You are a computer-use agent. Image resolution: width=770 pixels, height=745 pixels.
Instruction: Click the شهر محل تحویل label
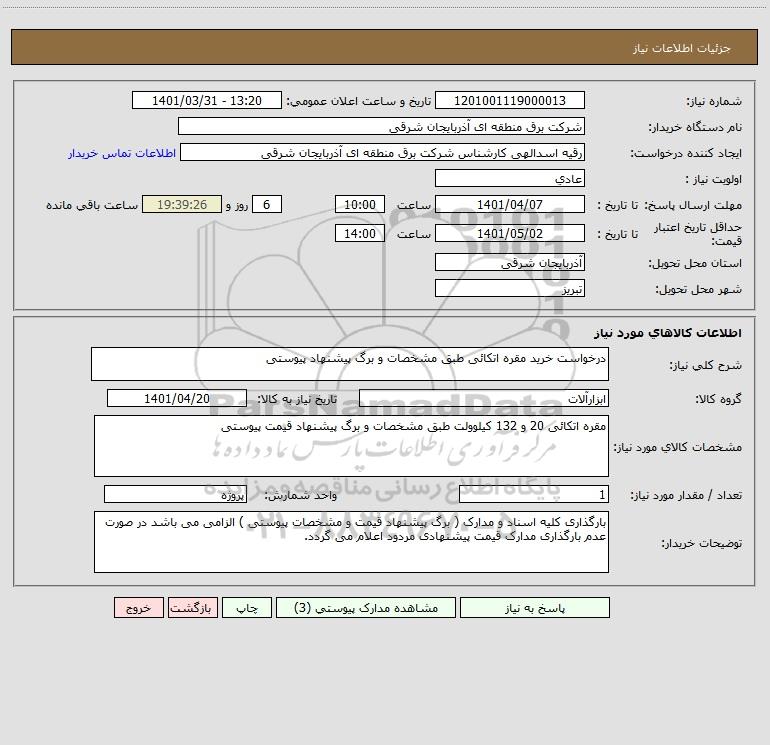tap(699, 289)
